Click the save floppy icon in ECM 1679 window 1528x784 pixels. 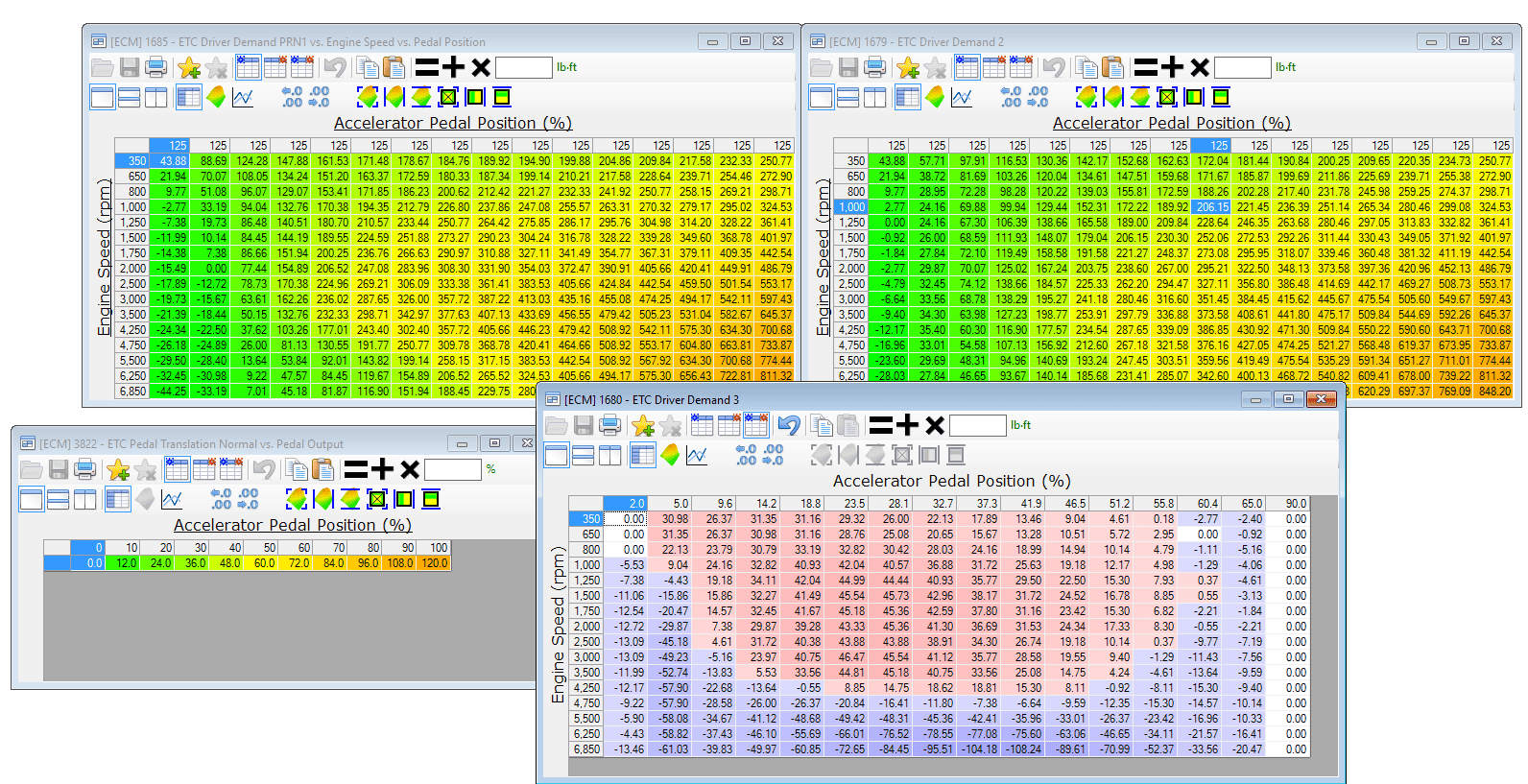(x=848, y=67)
